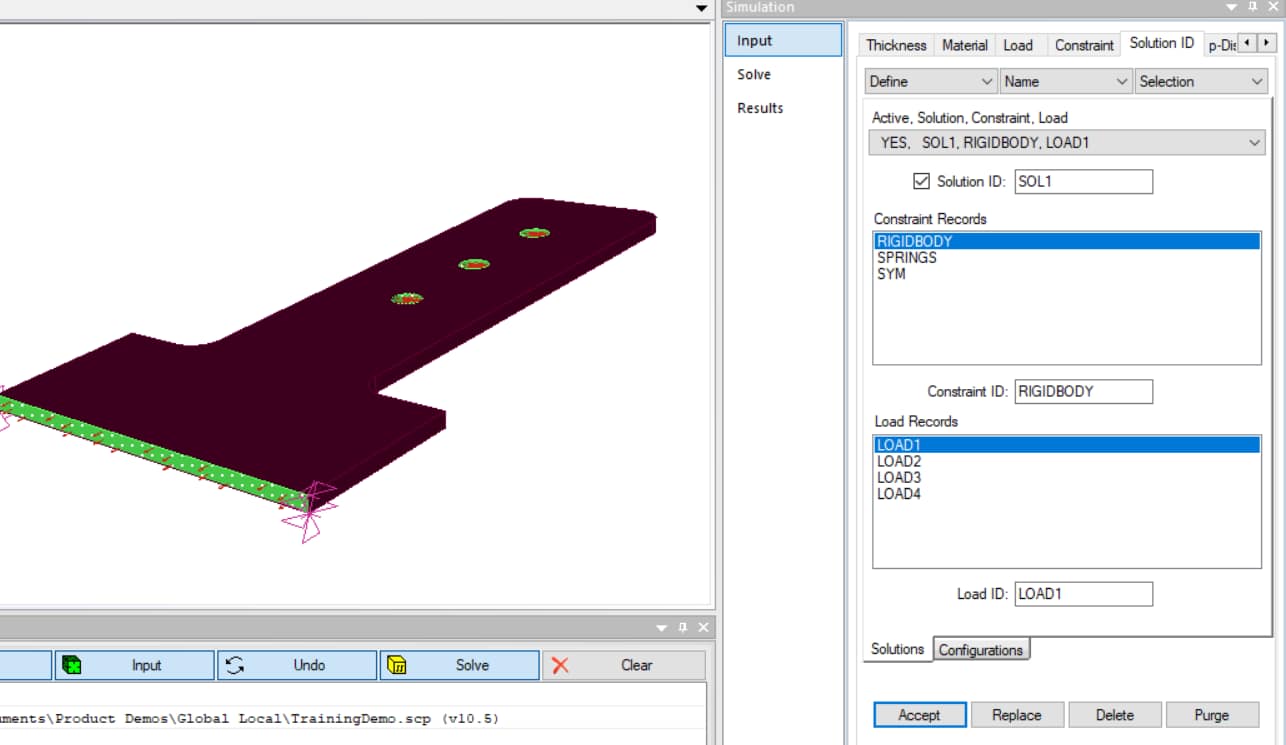Expand the Active, Solution, Constraint, Load combo box

[x=1255, y=142]
